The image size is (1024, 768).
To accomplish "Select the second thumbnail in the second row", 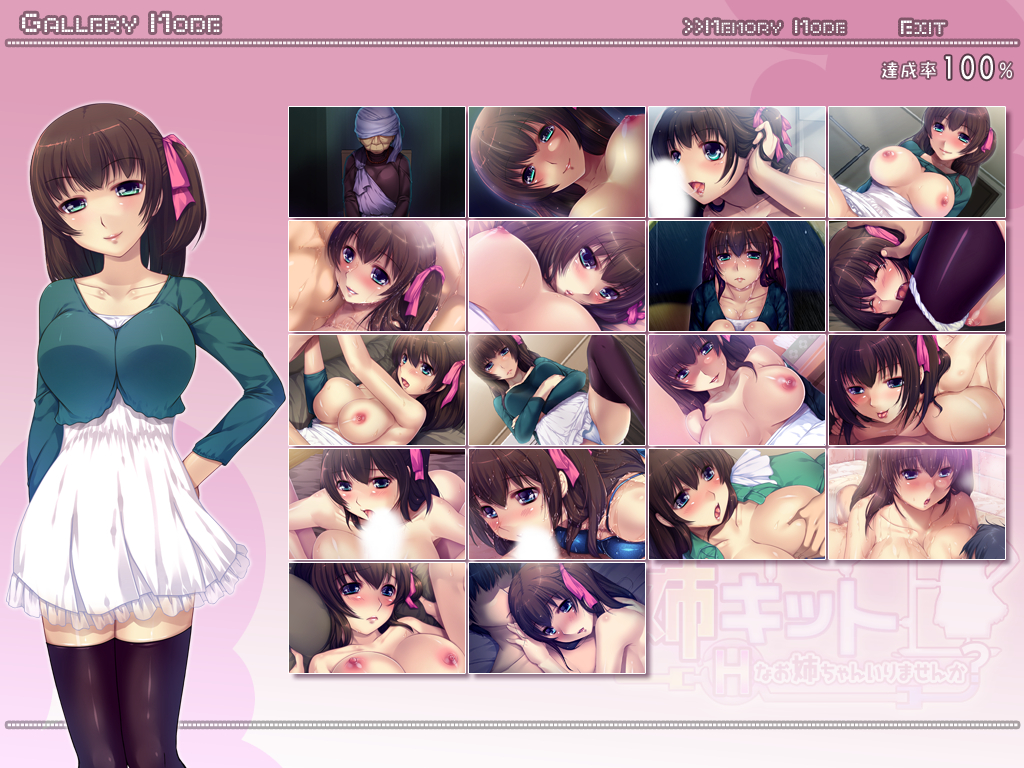I will (557, 276).
